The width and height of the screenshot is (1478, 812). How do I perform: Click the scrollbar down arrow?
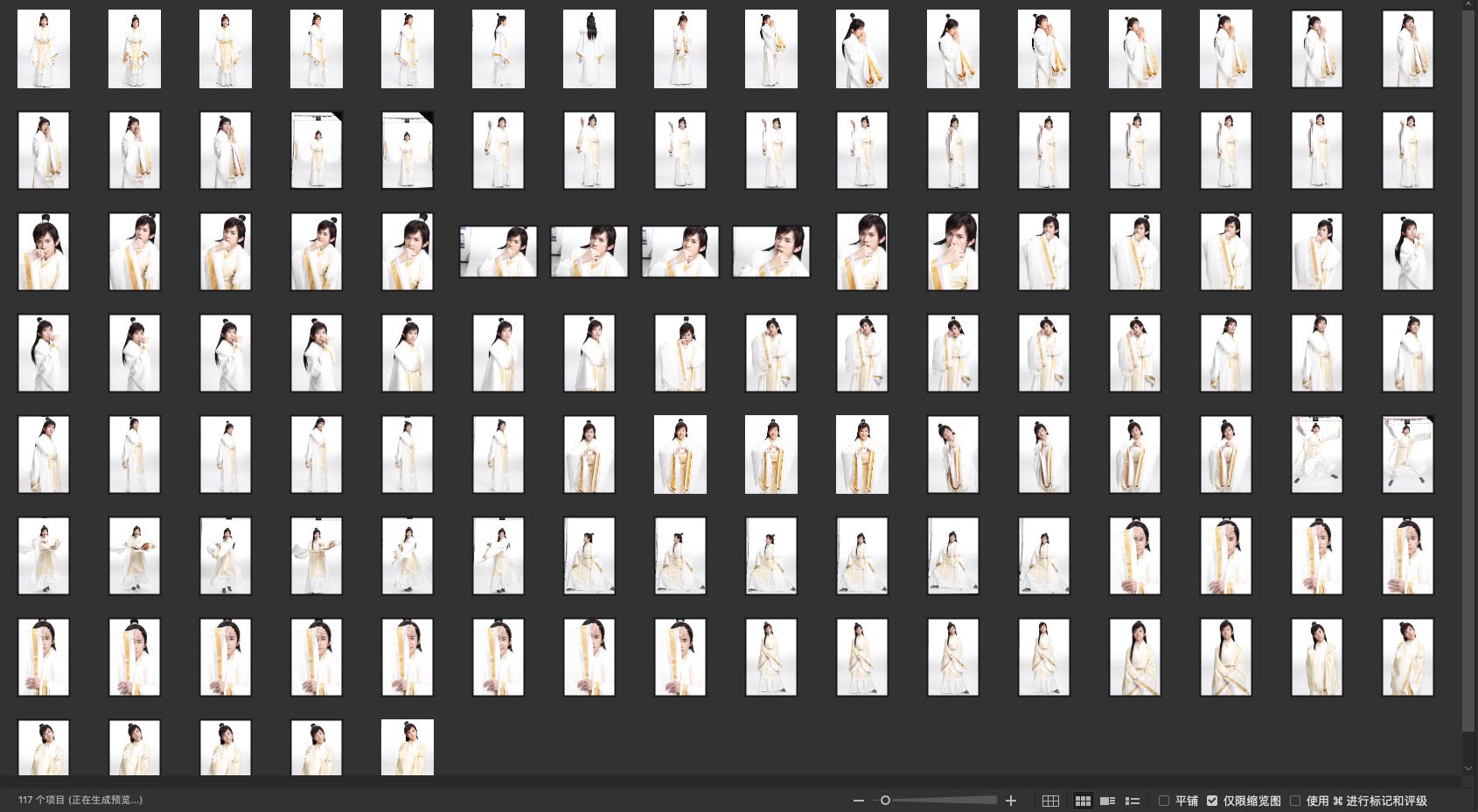coord(1468,768)
